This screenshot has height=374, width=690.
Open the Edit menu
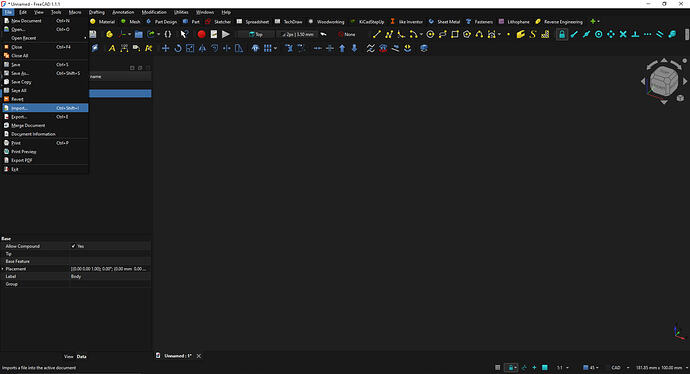[x=23, y=12]
